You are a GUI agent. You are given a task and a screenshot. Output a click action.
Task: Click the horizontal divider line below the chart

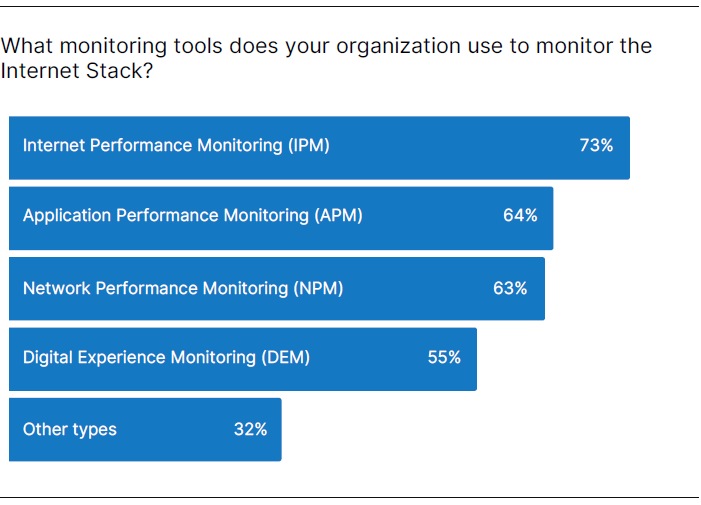click(x=350, y=497)
